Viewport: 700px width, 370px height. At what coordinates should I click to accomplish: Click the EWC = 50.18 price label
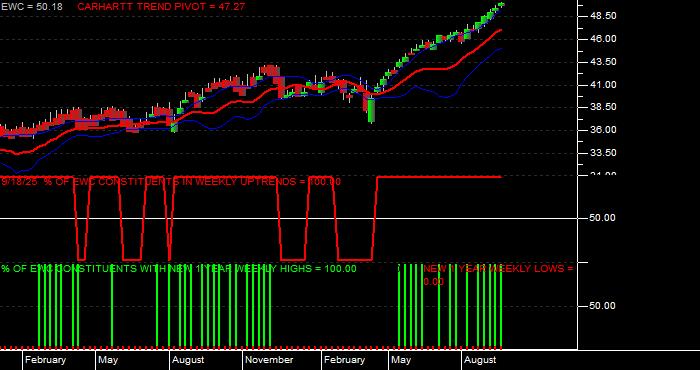click(x=32, y=7)
